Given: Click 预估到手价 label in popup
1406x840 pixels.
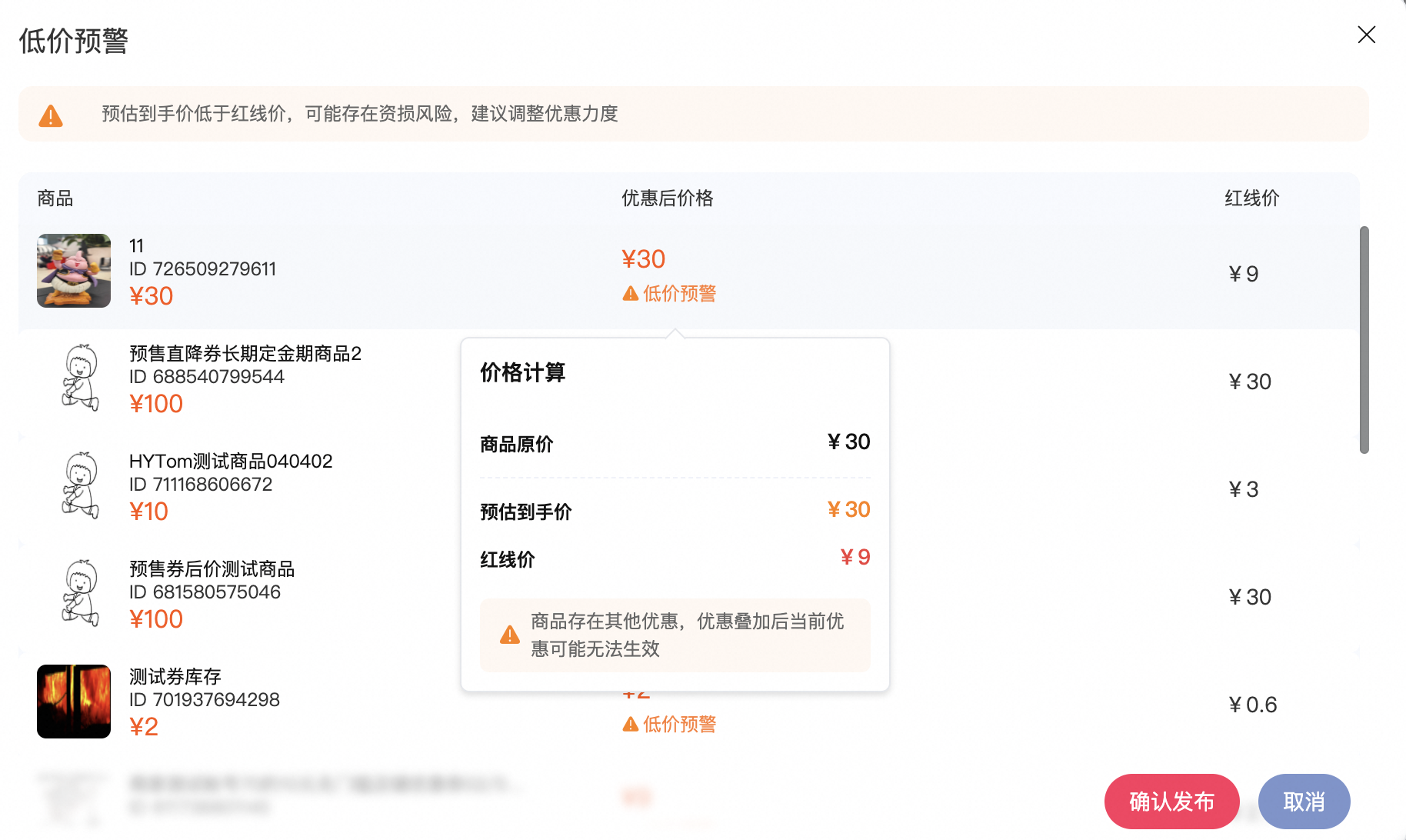Looking at the screenshot, I should pos(526,512).
